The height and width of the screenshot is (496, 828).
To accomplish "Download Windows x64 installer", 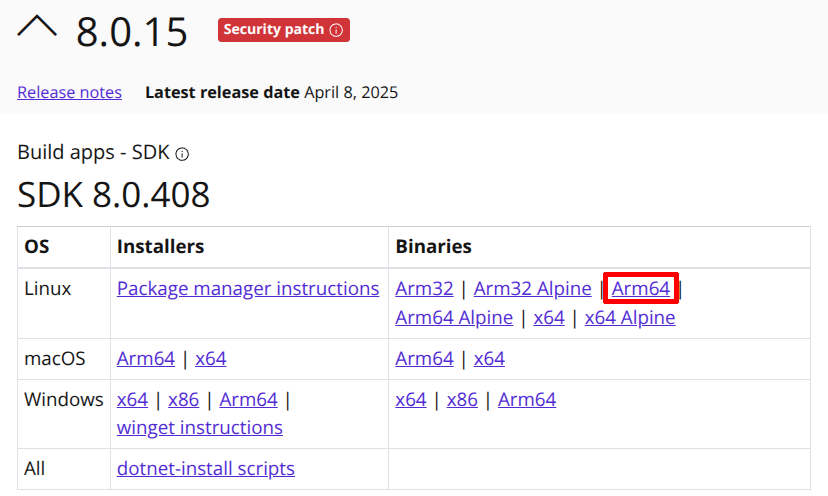I will [132, 400].
